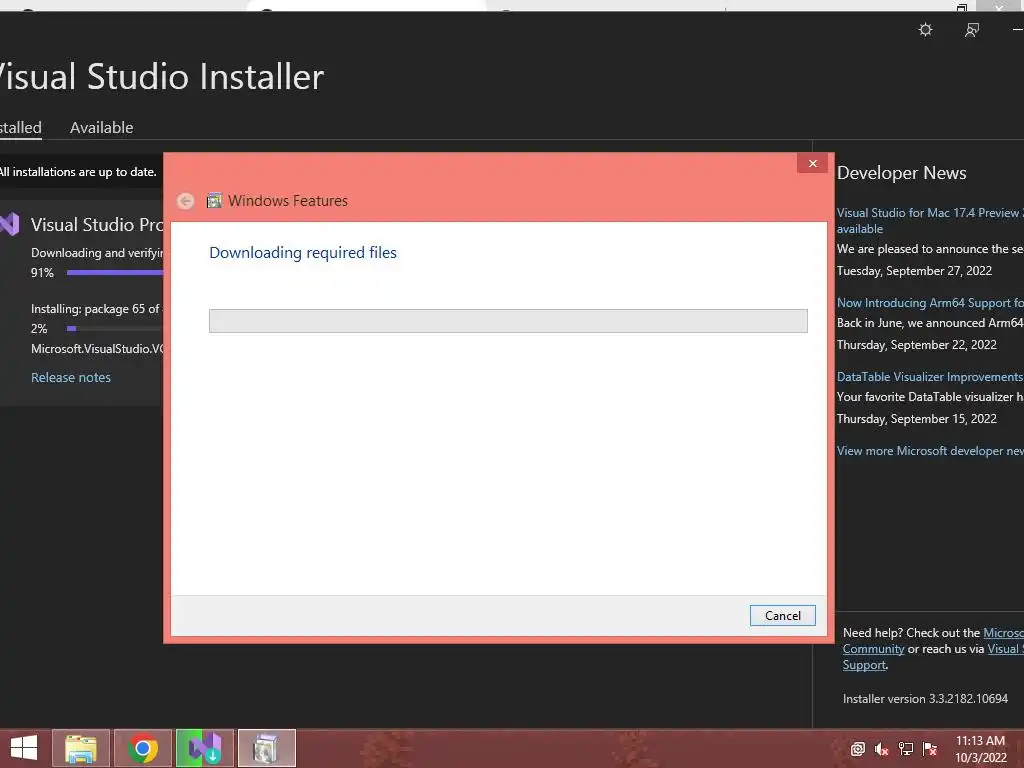Click the network tray icon
Screen dimensions: 1024x768
(906, 749)
